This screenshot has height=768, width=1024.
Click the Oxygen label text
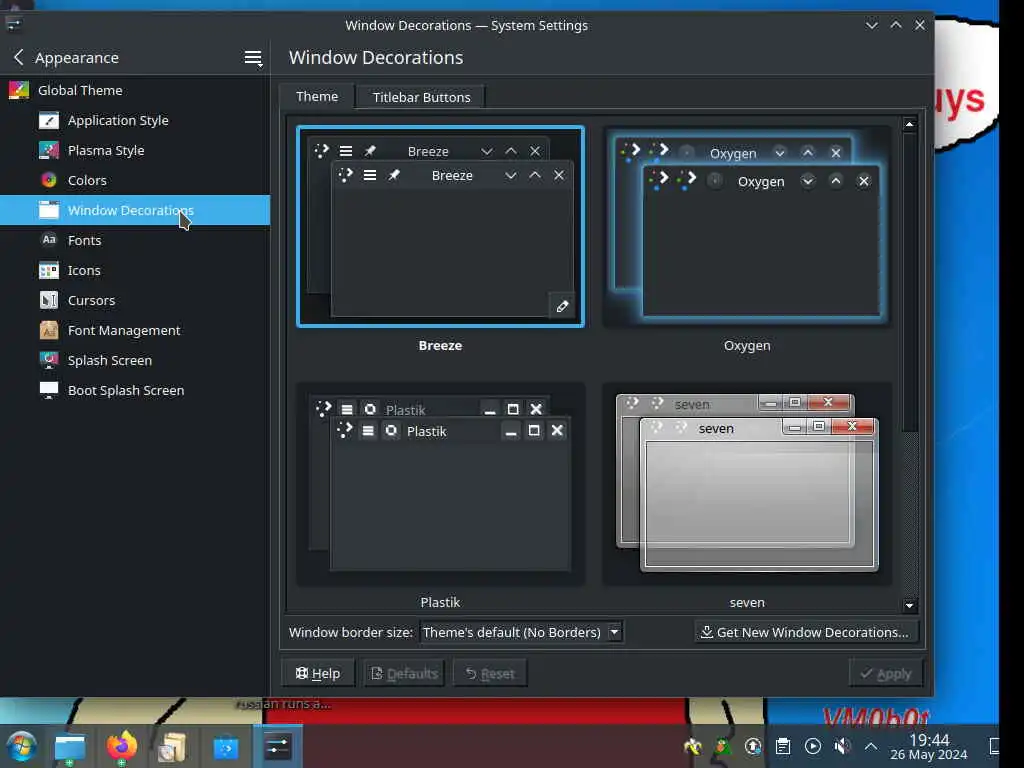[747, 345]
